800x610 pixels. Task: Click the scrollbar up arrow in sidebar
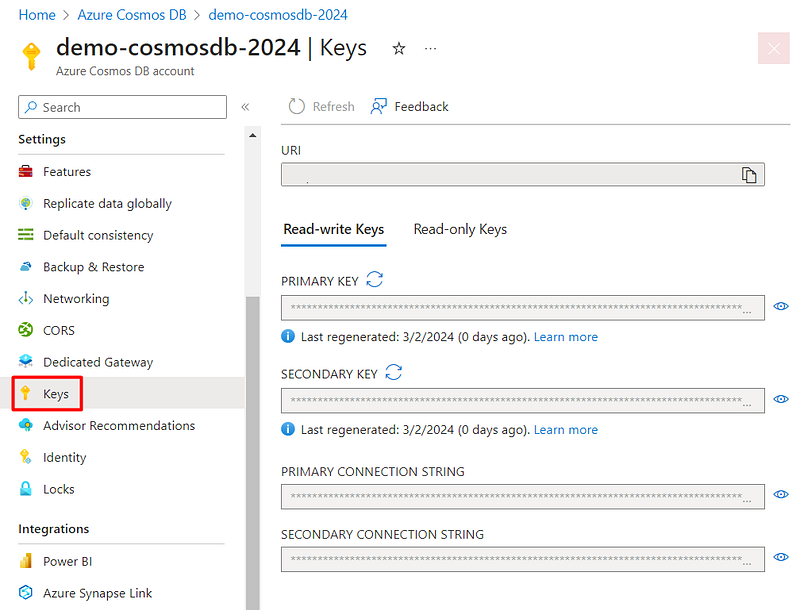coord(253,136)
